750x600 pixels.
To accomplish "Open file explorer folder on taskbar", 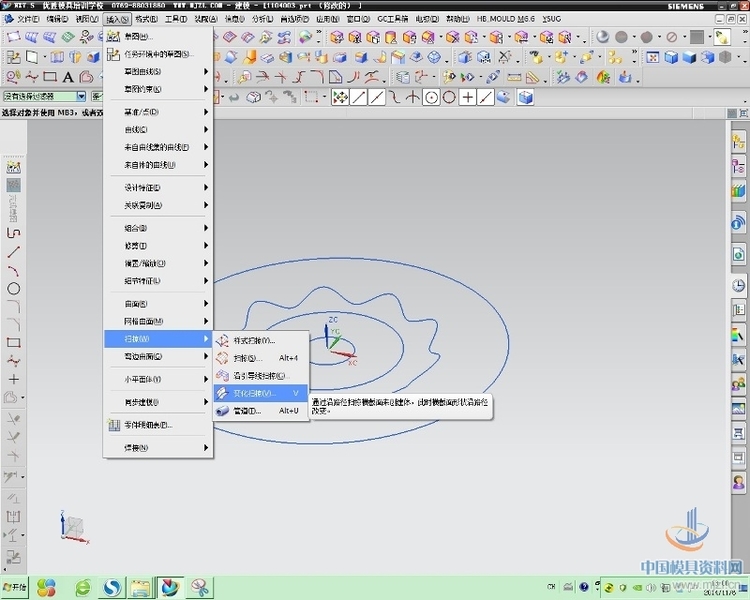I will pyautogui.click(x=140, y=588).
